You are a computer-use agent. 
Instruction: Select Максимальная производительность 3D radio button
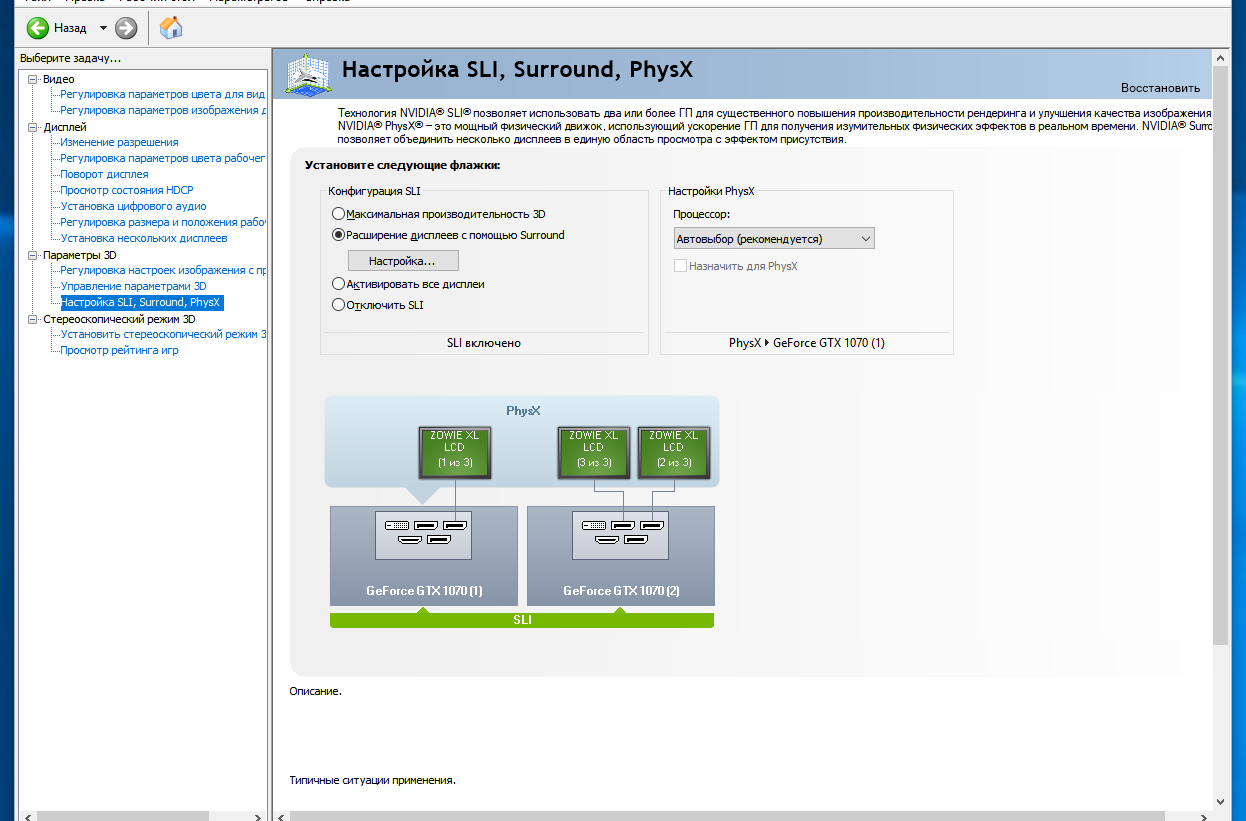pyautogui.click(x=338, y=214)
